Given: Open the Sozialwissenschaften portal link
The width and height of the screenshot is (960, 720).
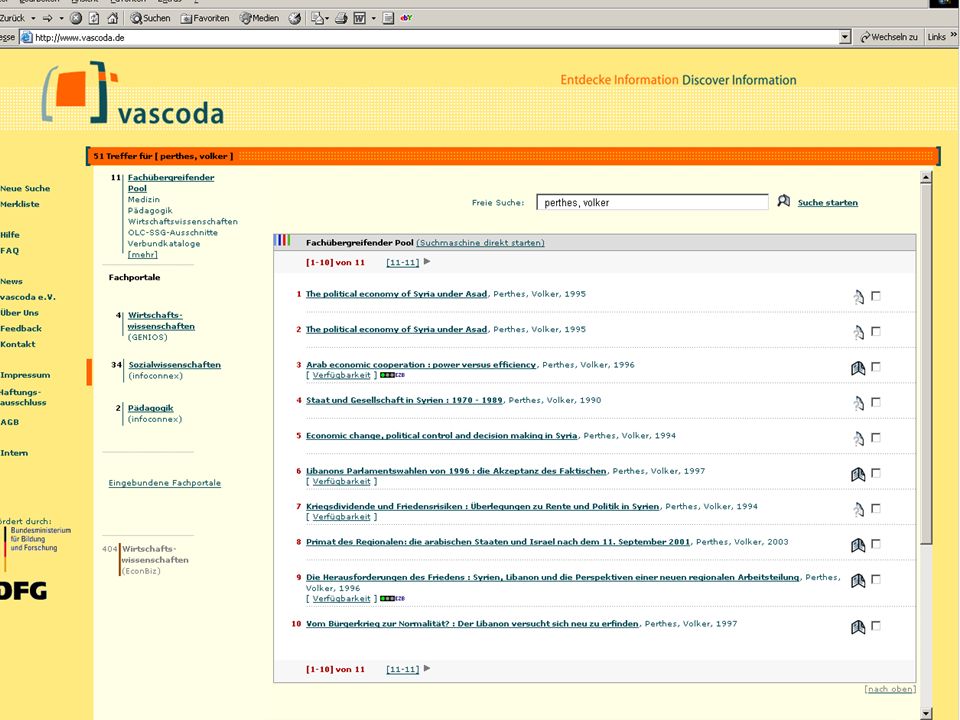Looking at the screenshot, I should click(174, 365).
